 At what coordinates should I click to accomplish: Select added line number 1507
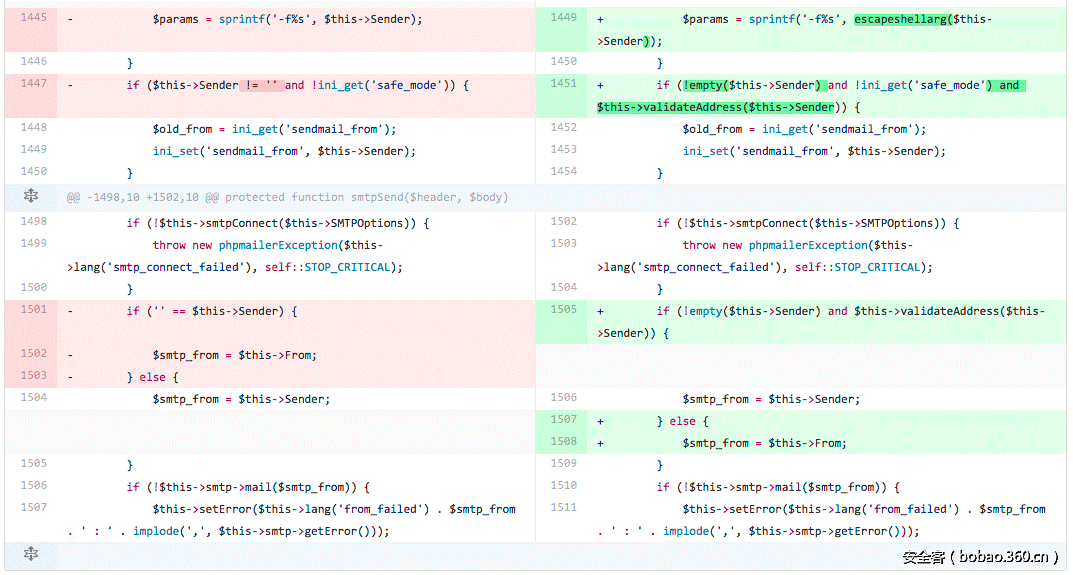[564, 420]
